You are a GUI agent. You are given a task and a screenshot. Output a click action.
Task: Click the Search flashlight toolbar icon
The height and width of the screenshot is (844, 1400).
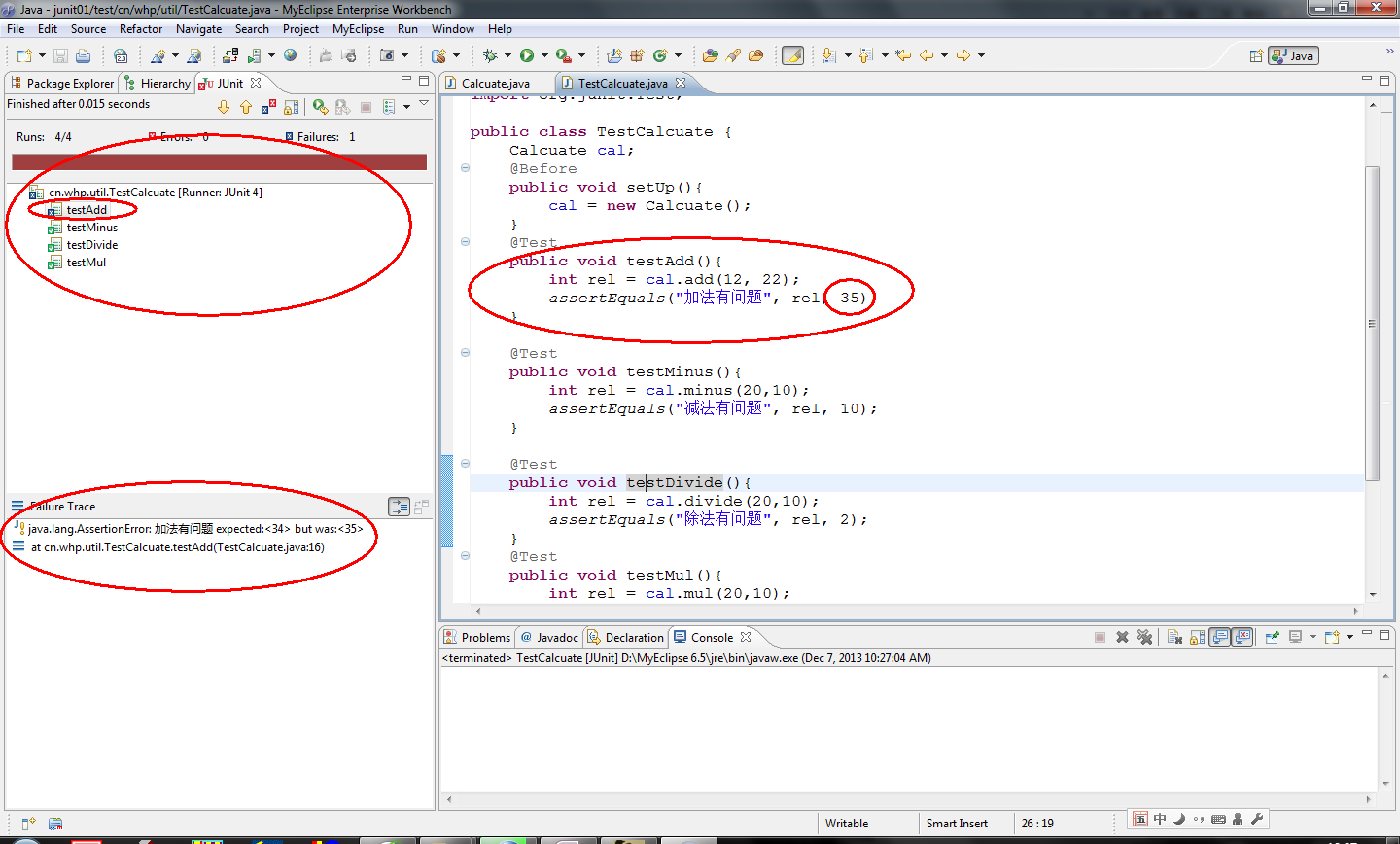tap(733, 55)
